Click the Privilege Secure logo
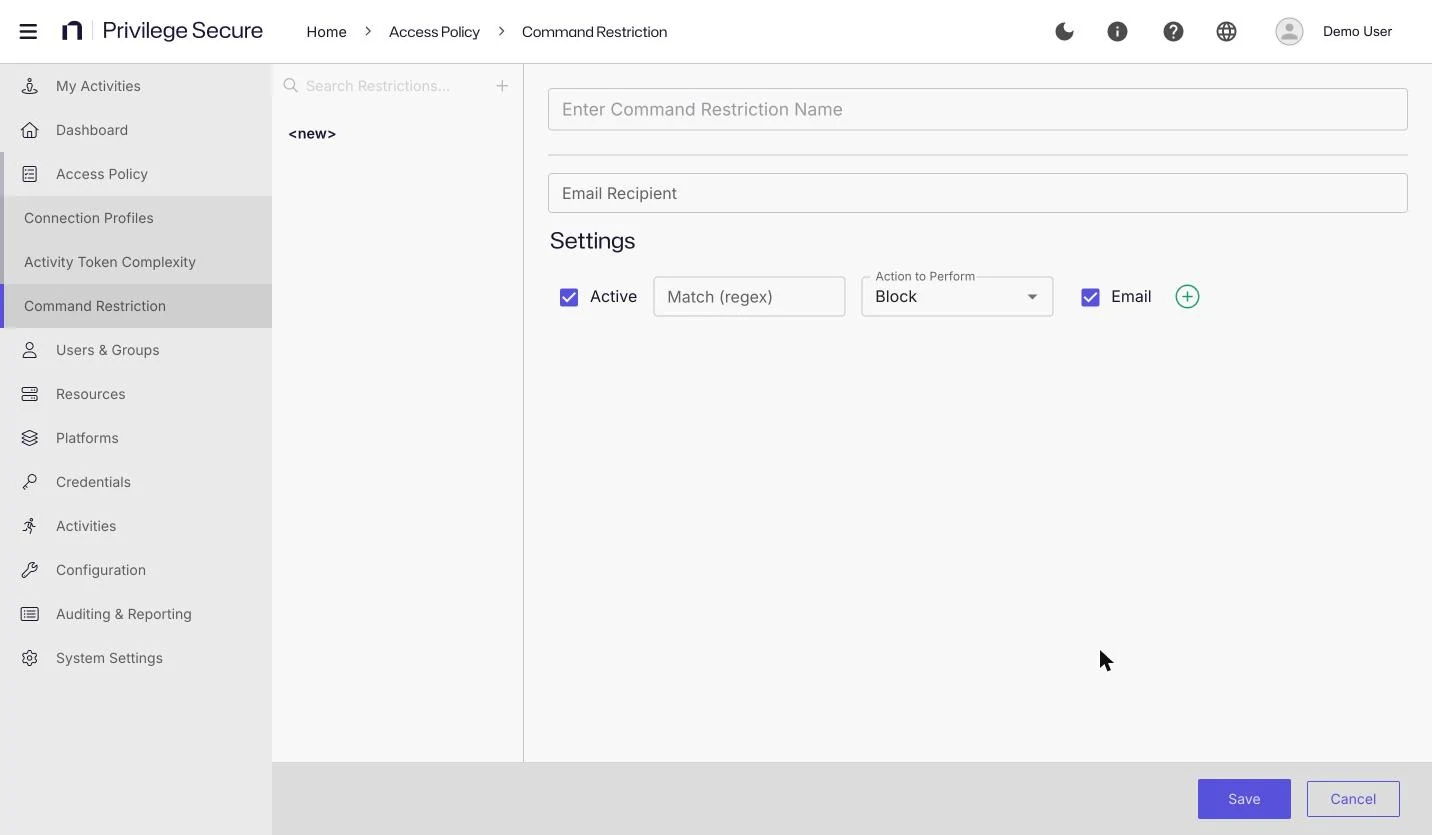The height and width of the screenshot is (835, 1432). click(x=162, y=31)
